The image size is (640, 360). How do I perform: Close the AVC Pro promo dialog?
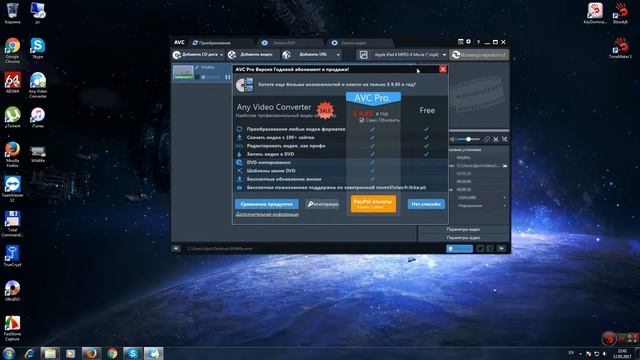pyautogui.click(x=443, y=69)
